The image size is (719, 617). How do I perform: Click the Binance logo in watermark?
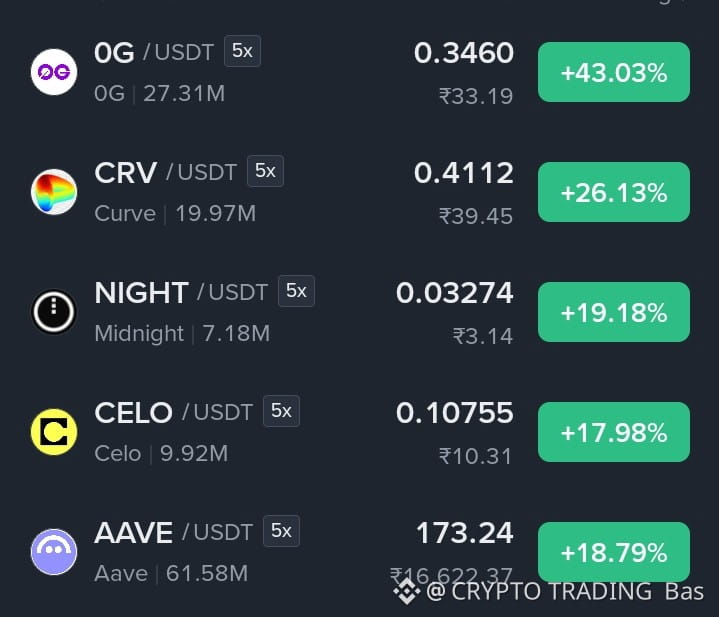pyautogui.click(x=407, y=591)
